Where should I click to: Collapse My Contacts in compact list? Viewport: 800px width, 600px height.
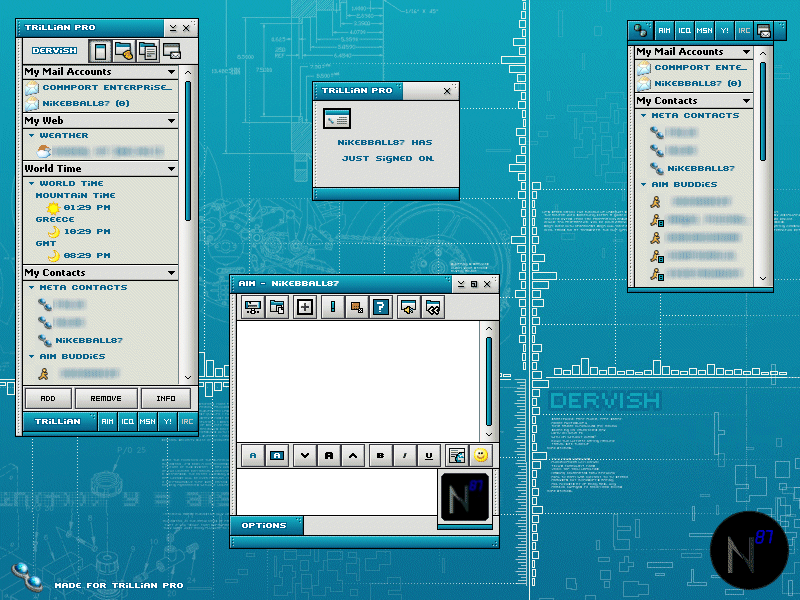[747, 101]
